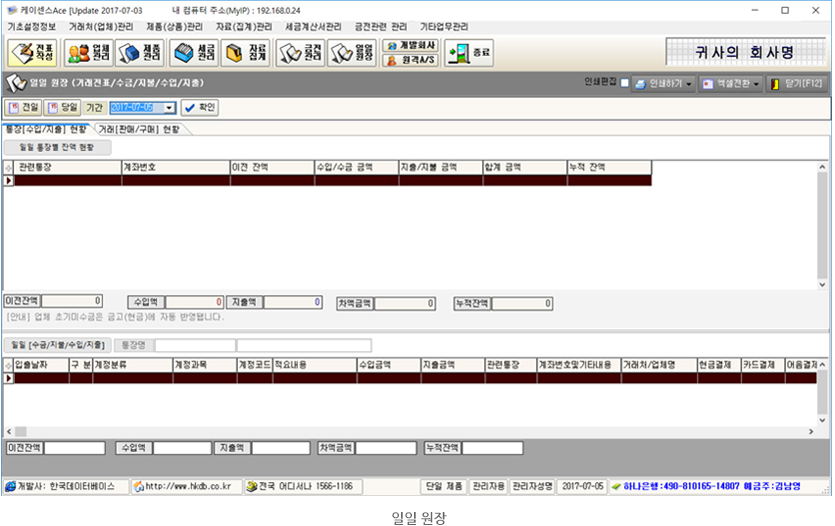This screenshot has height=526, width=835.
Task: Toggle the 인쇄편집 checkbox
Action: click(625, 84)
